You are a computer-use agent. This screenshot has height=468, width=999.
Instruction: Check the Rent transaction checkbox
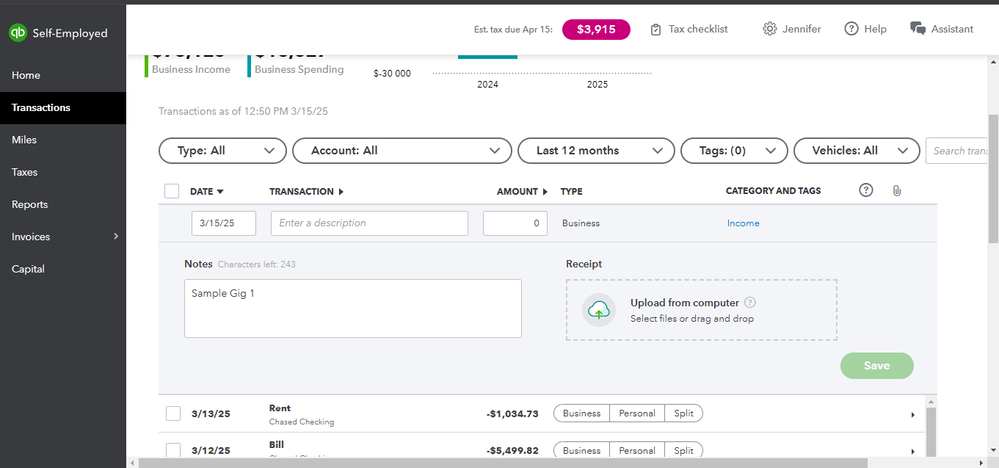click(173, 413)
